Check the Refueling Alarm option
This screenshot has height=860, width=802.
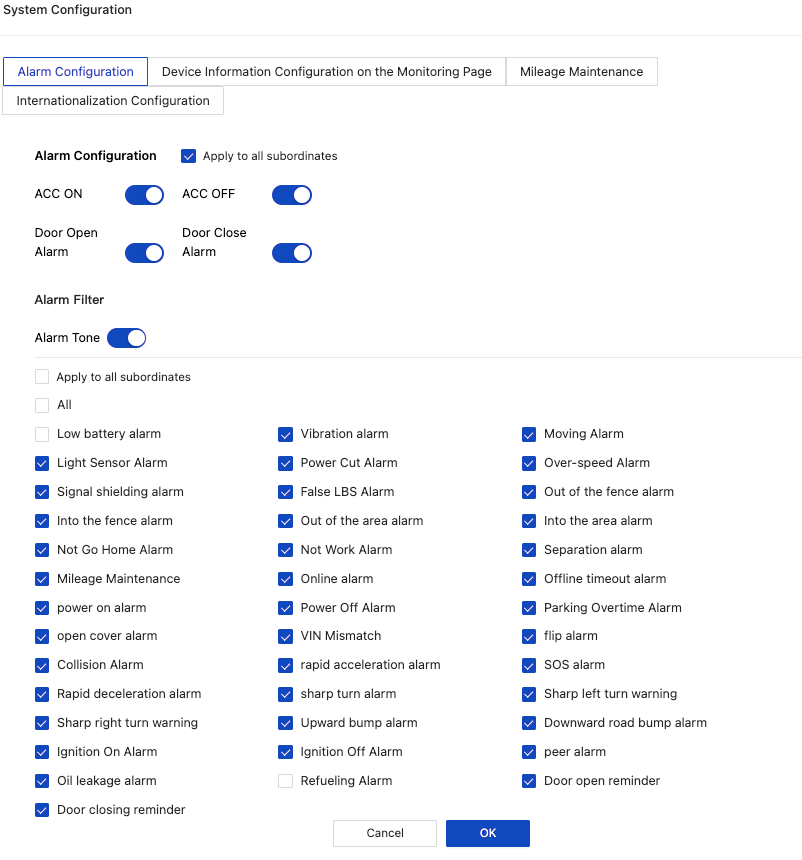click(285, 781)
